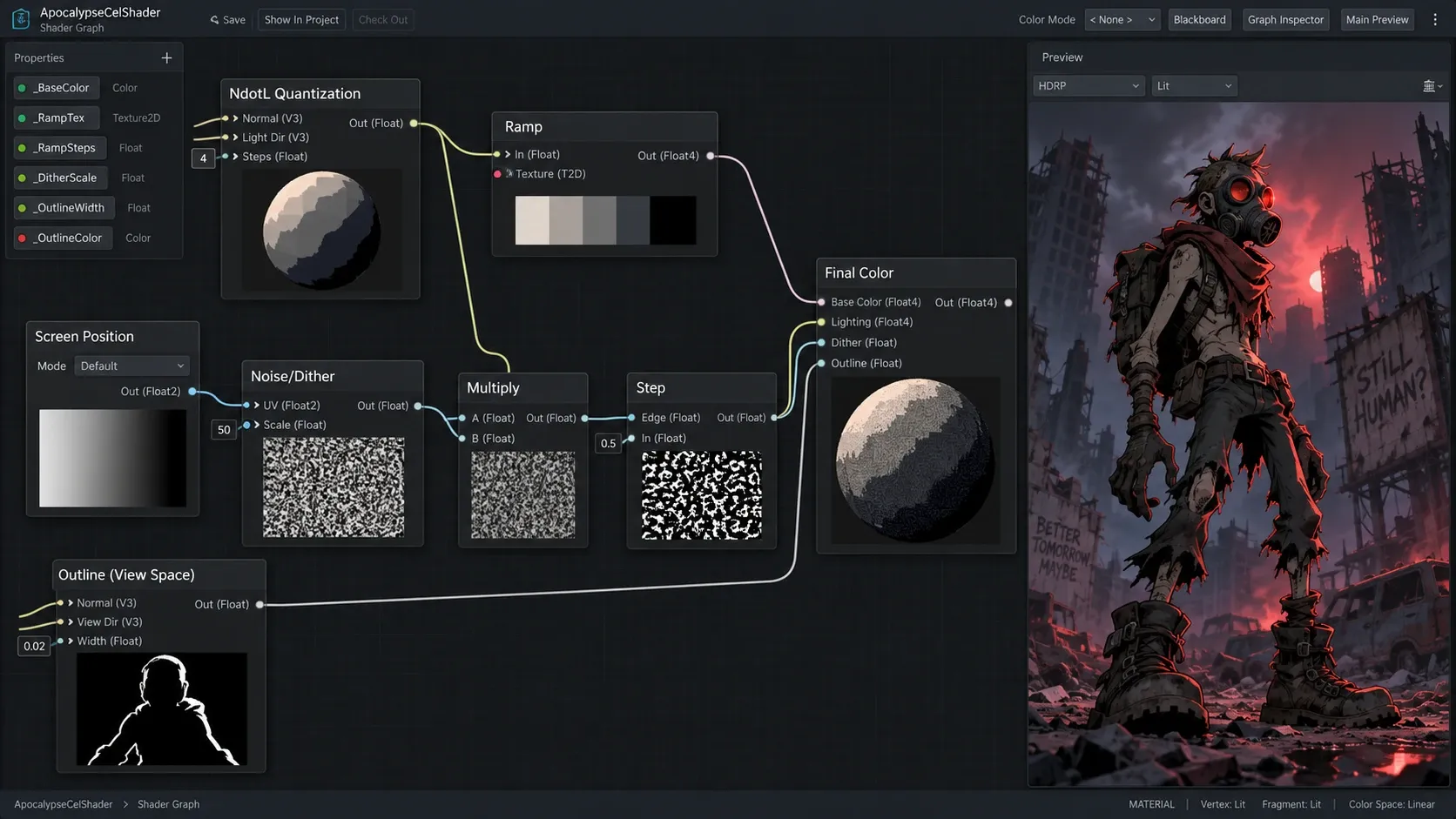Click the ApocalypseCelShader app logo icon
The width and height of the screenshot is (1456, 819).
[21, 19]
